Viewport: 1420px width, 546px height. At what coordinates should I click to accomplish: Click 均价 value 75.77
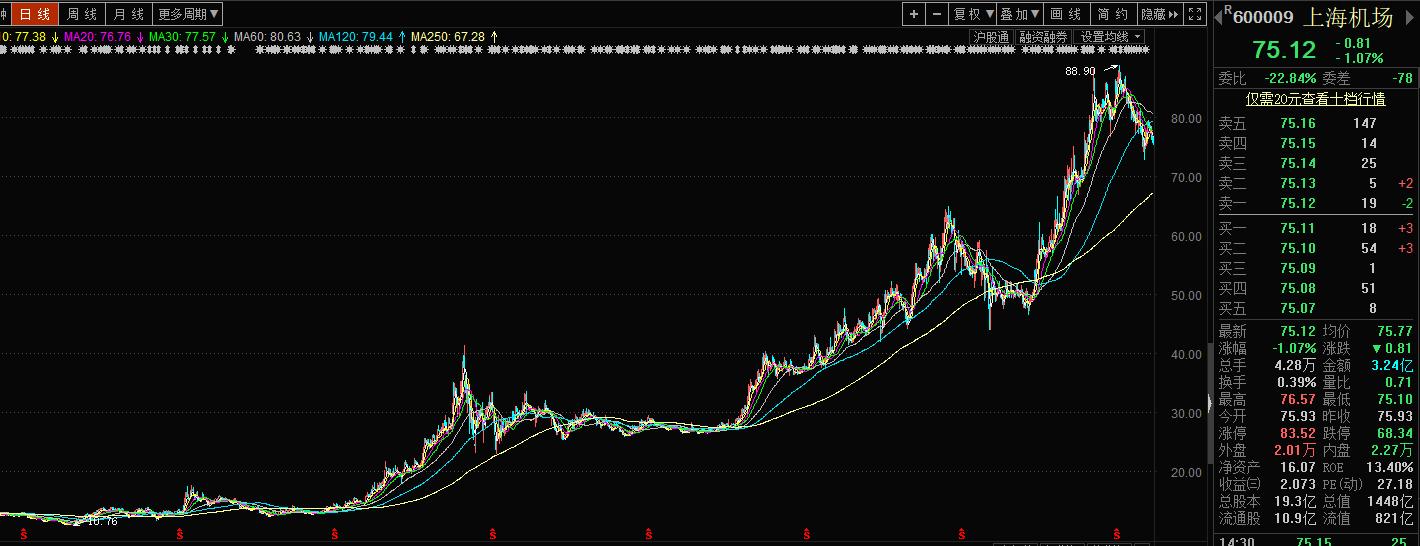coord(1395,331)
